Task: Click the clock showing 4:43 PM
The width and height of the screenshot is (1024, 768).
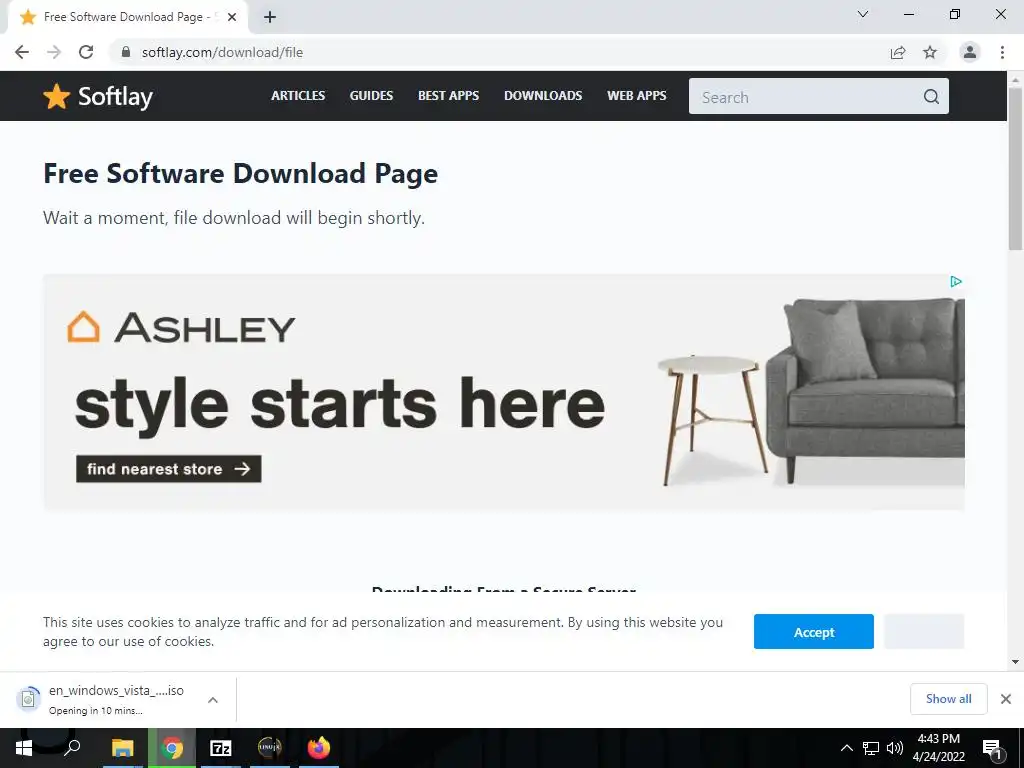Action: point(938,748)
